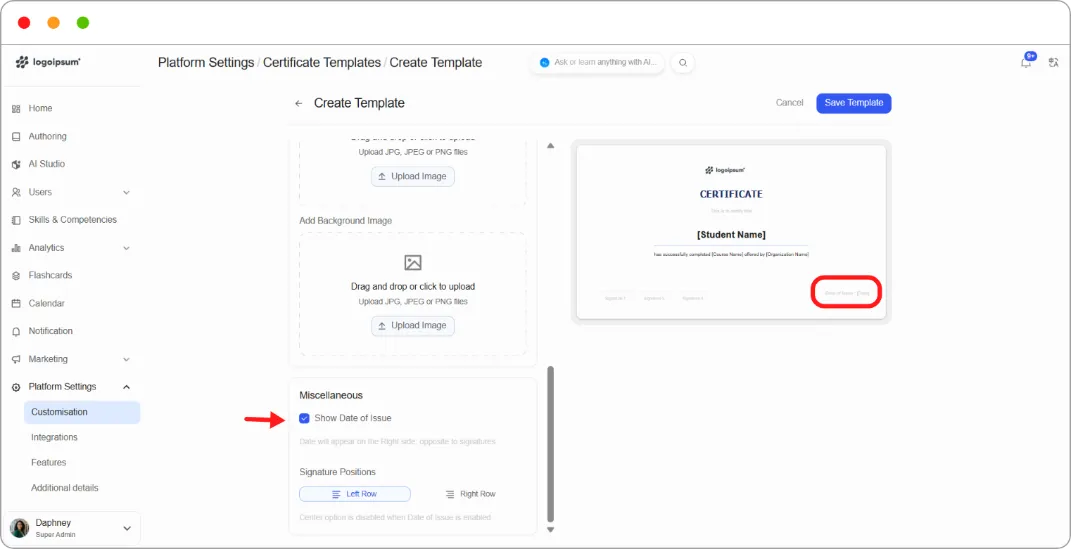This screenshot has height=549, width=1071.
Task: Click the Authoring book icon
Action: tap(16, 137)
